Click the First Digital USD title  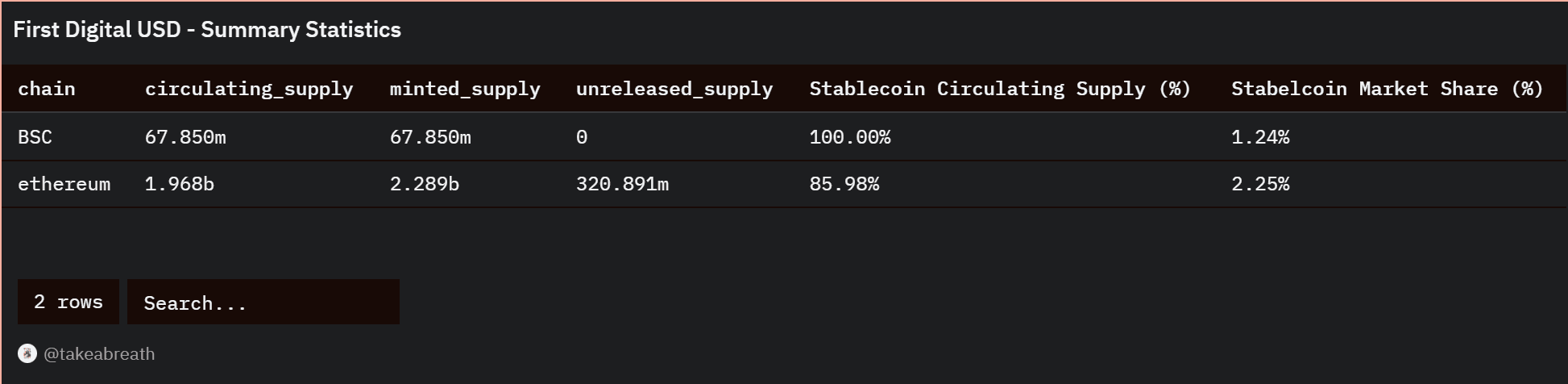207,30
